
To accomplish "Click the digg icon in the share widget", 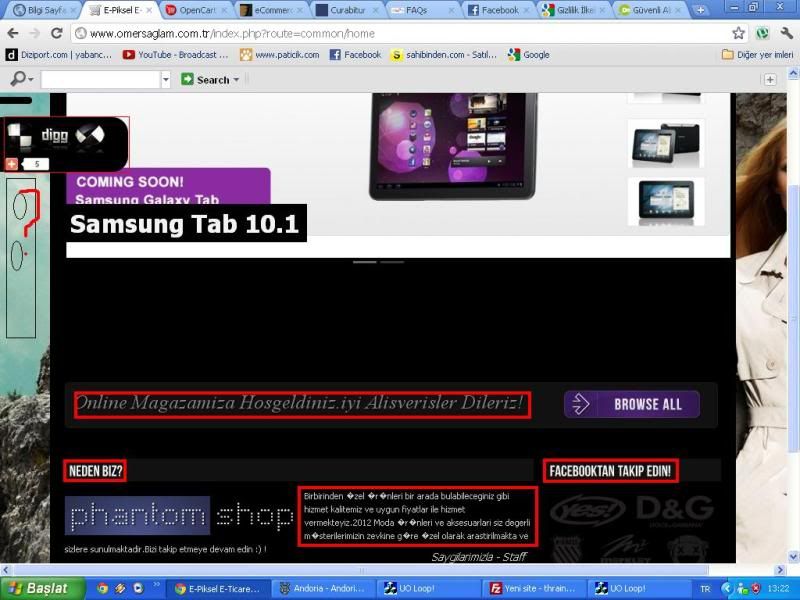I will [x=54, y=135].
